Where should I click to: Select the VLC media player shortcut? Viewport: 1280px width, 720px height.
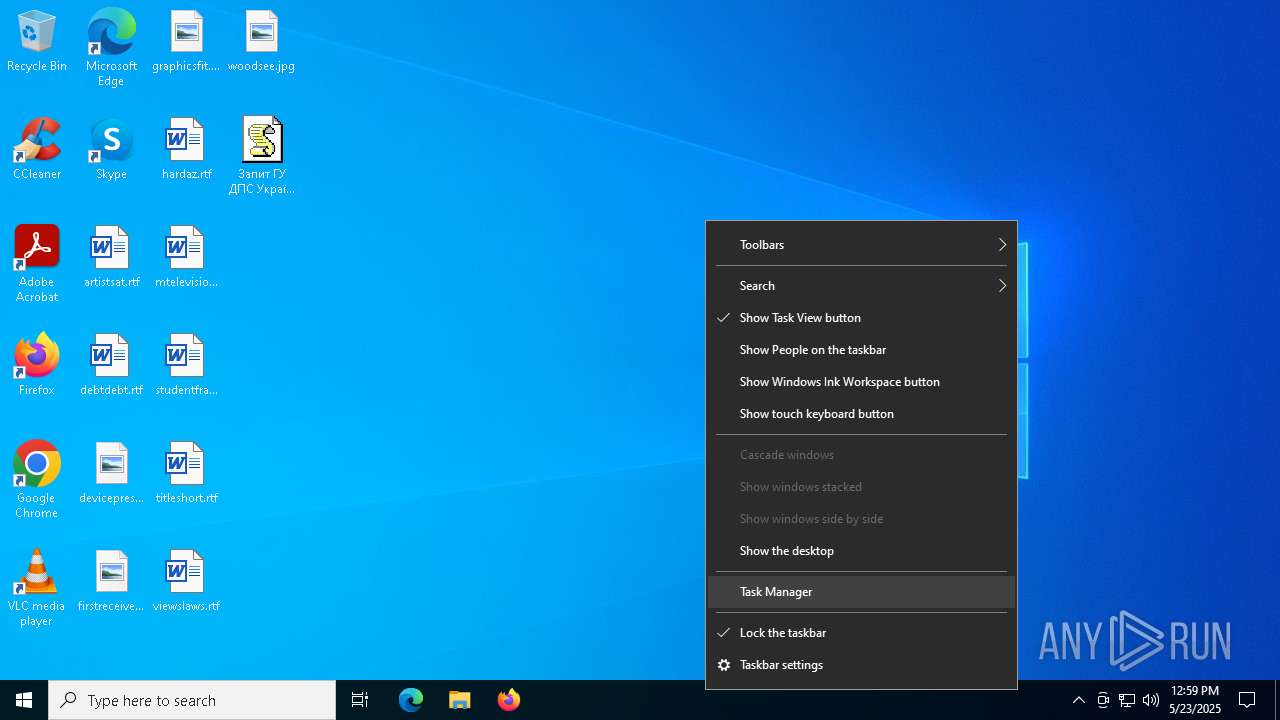(x=37, y=588)
